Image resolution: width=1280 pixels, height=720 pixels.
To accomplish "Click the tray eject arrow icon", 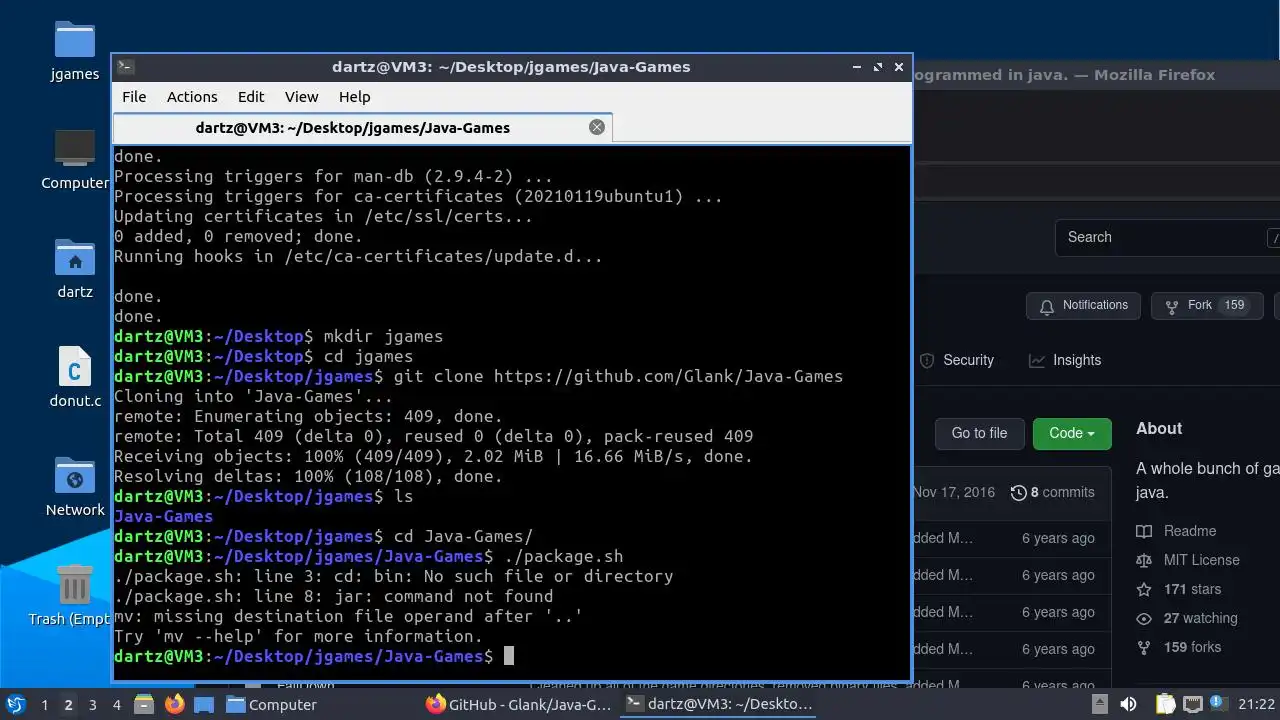I will click(x=1099, y=704).
